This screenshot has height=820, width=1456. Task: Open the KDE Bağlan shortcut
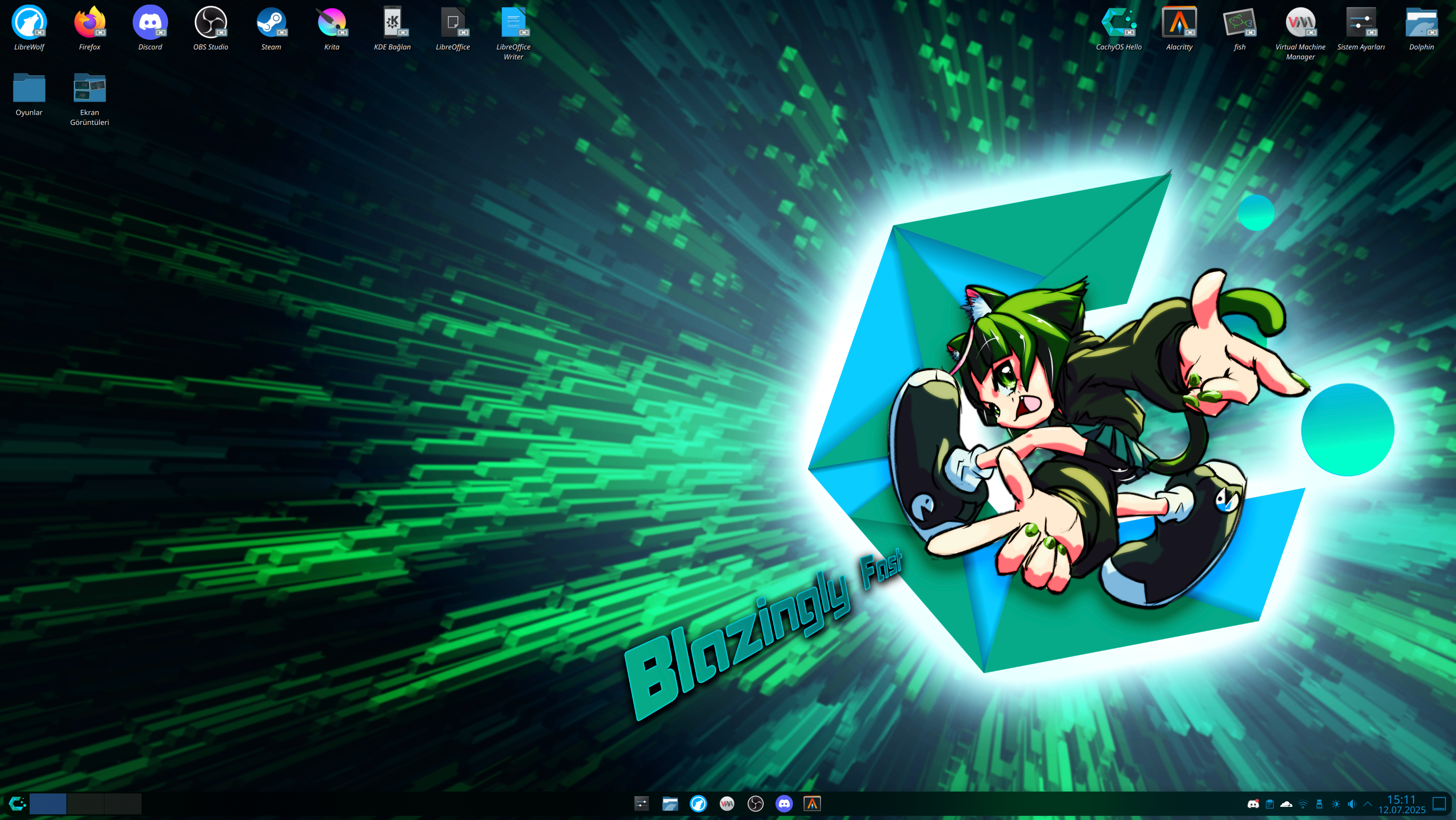pos(392,28)
